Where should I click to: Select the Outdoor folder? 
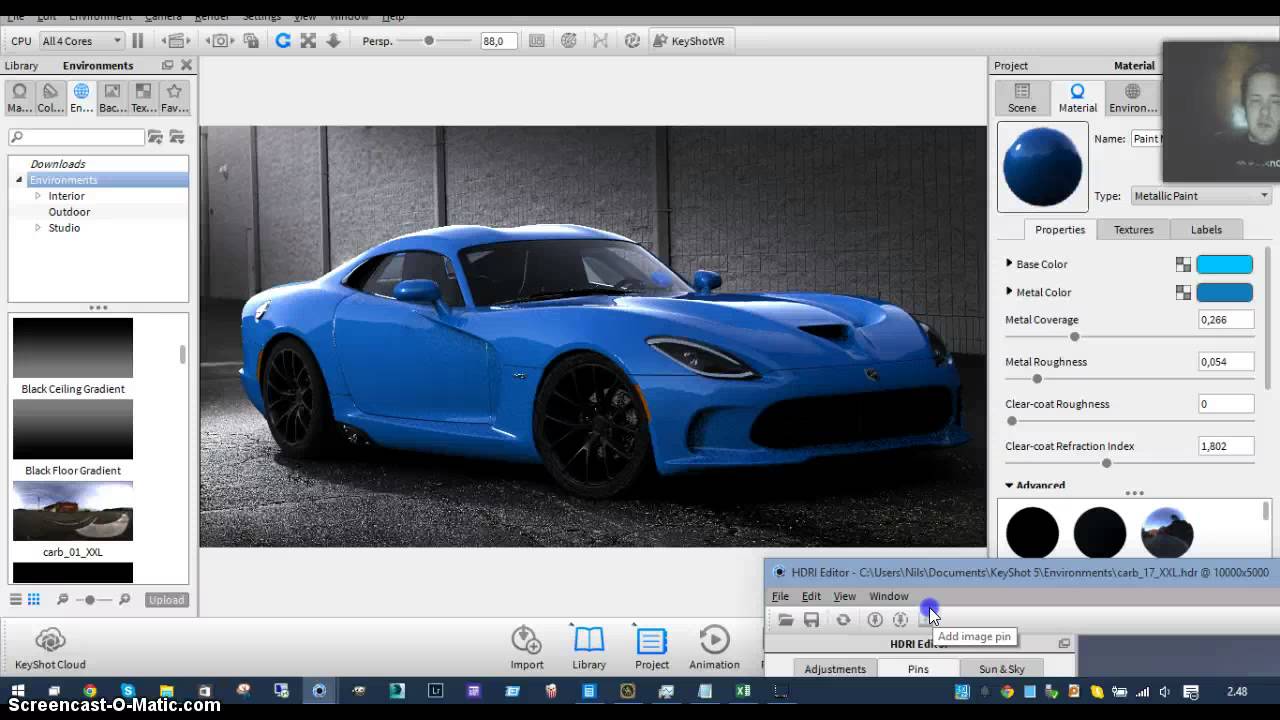tap(69, 212)
